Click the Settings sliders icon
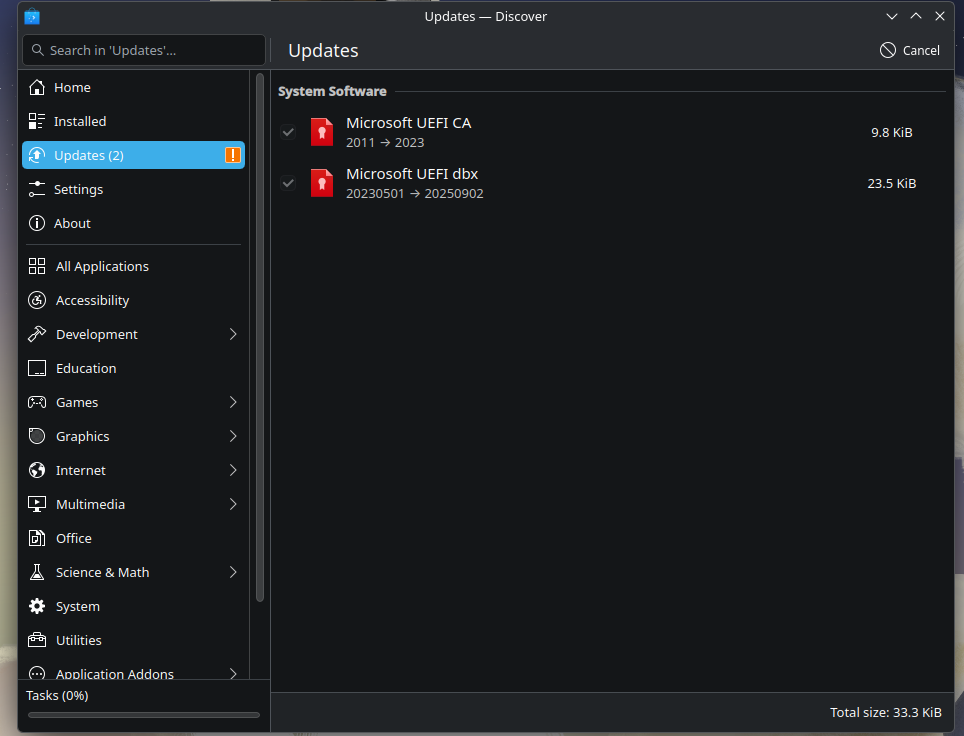 coord(37,189)
